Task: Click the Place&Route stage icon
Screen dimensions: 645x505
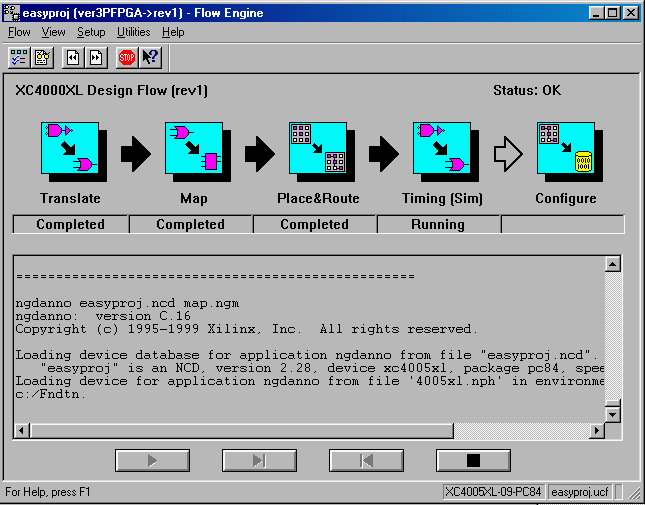Action: click(318, 149)
